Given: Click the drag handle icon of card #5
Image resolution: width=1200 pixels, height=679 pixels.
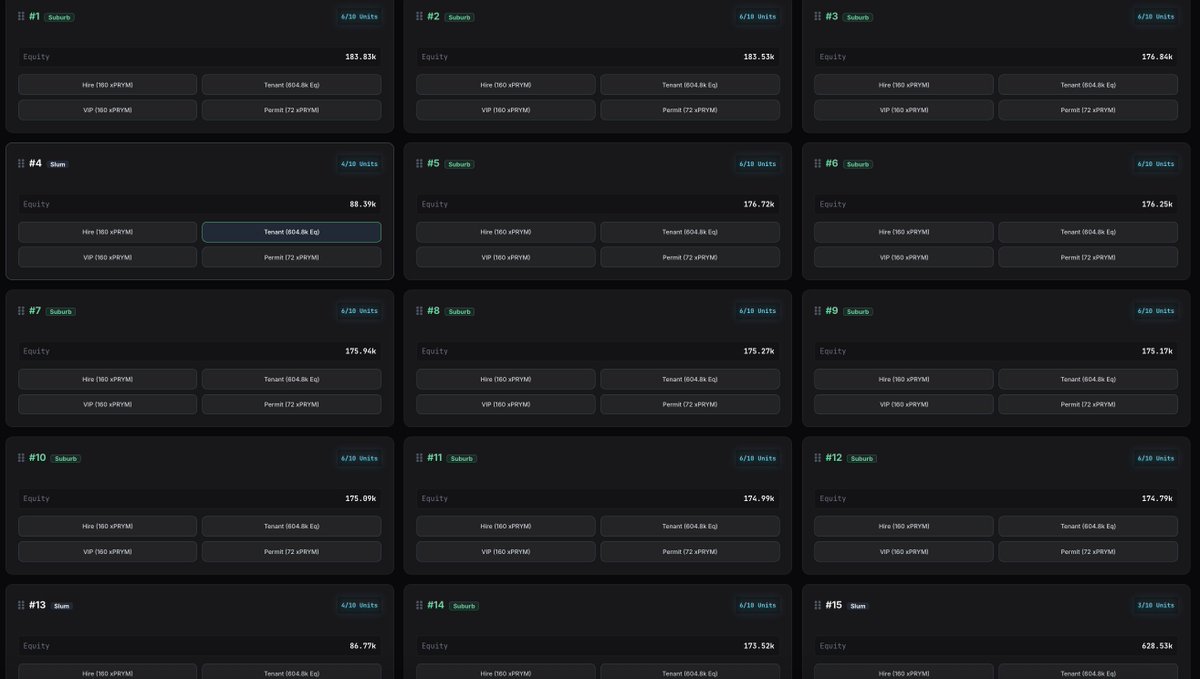Looking at the screenshot, I should (x=419, y=163).
